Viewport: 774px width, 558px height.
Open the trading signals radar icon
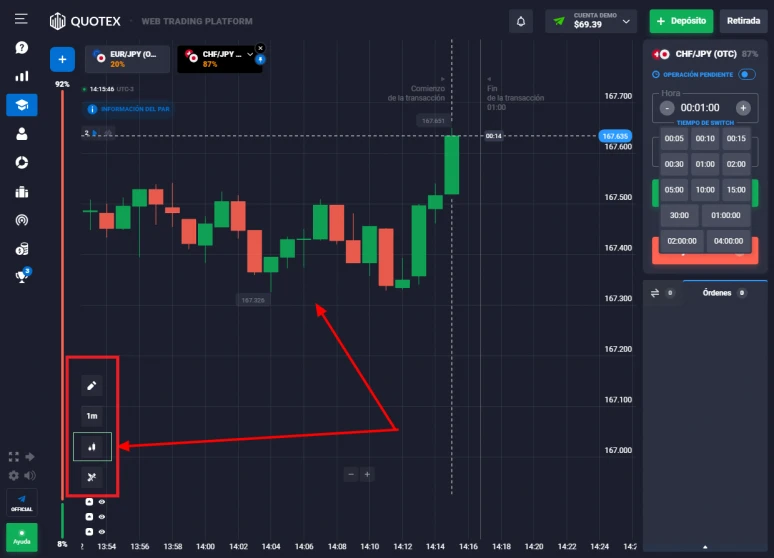pos(22,220)
